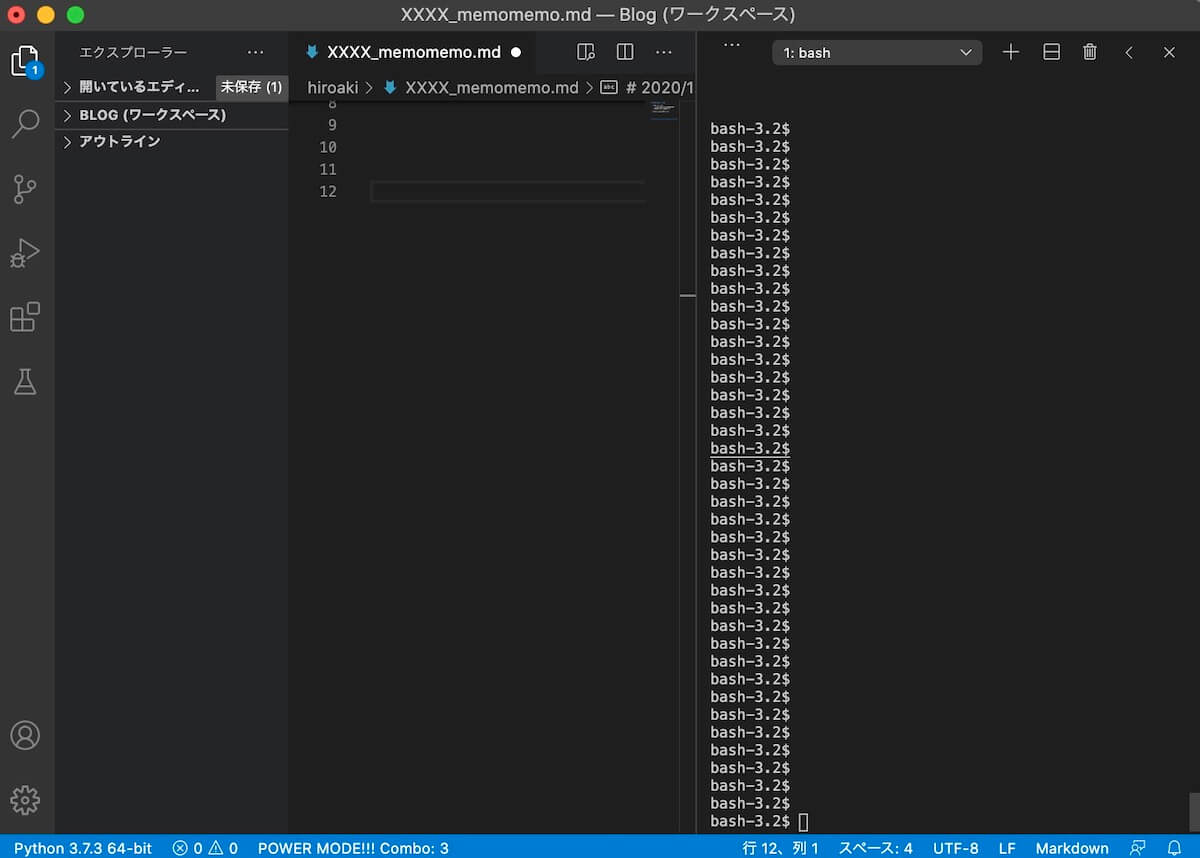Open the Run and Debug view
This screenshot has width=1200, height=858.
tap(25, 253)
